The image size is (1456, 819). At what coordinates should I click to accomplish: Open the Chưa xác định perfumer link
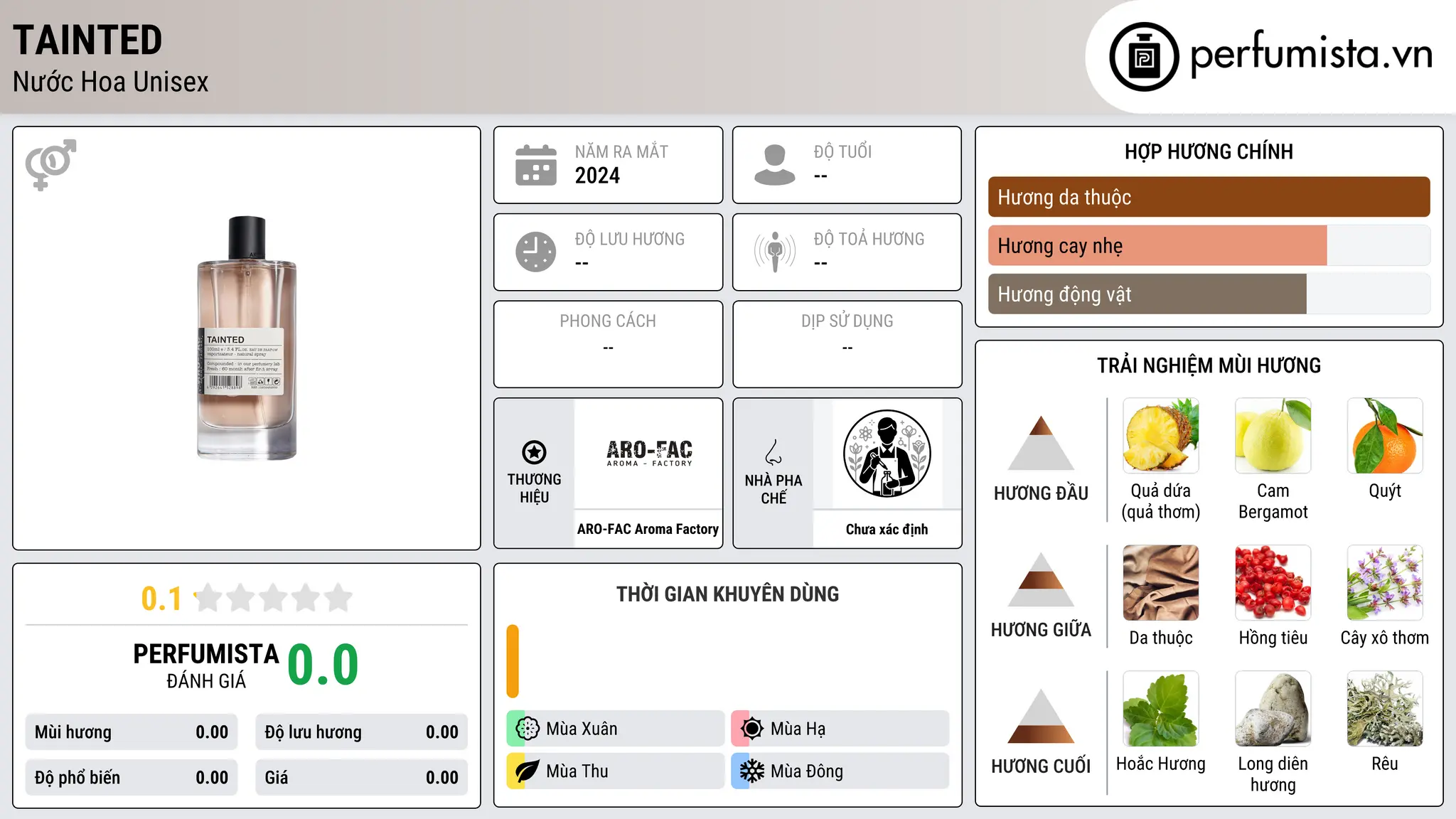coord(887,529)
